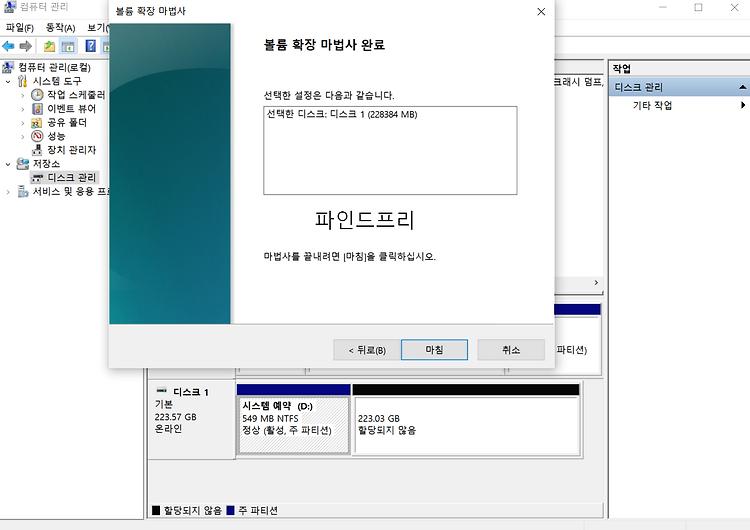
Task: Click the 마침 finish button
Action: (x=434, y=350)
